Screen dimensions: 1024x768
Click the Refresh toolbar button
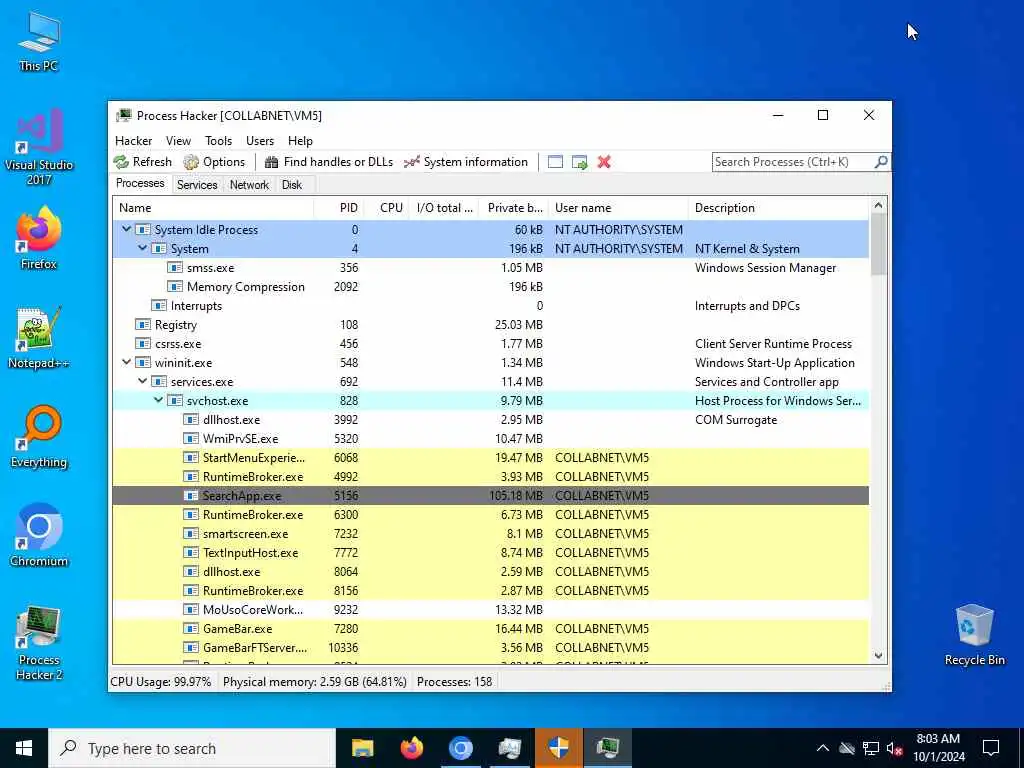pyautogui.click(x=143, y=162)
